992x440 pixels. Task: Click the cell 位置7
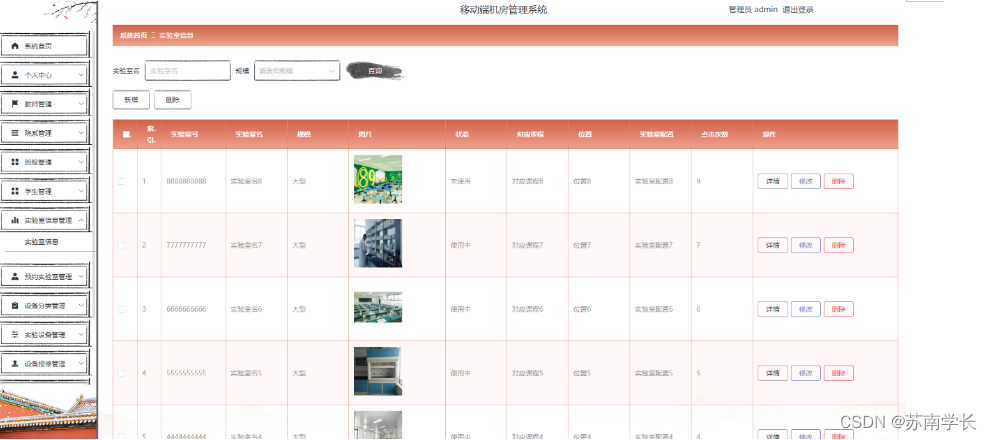click(582, 245)
